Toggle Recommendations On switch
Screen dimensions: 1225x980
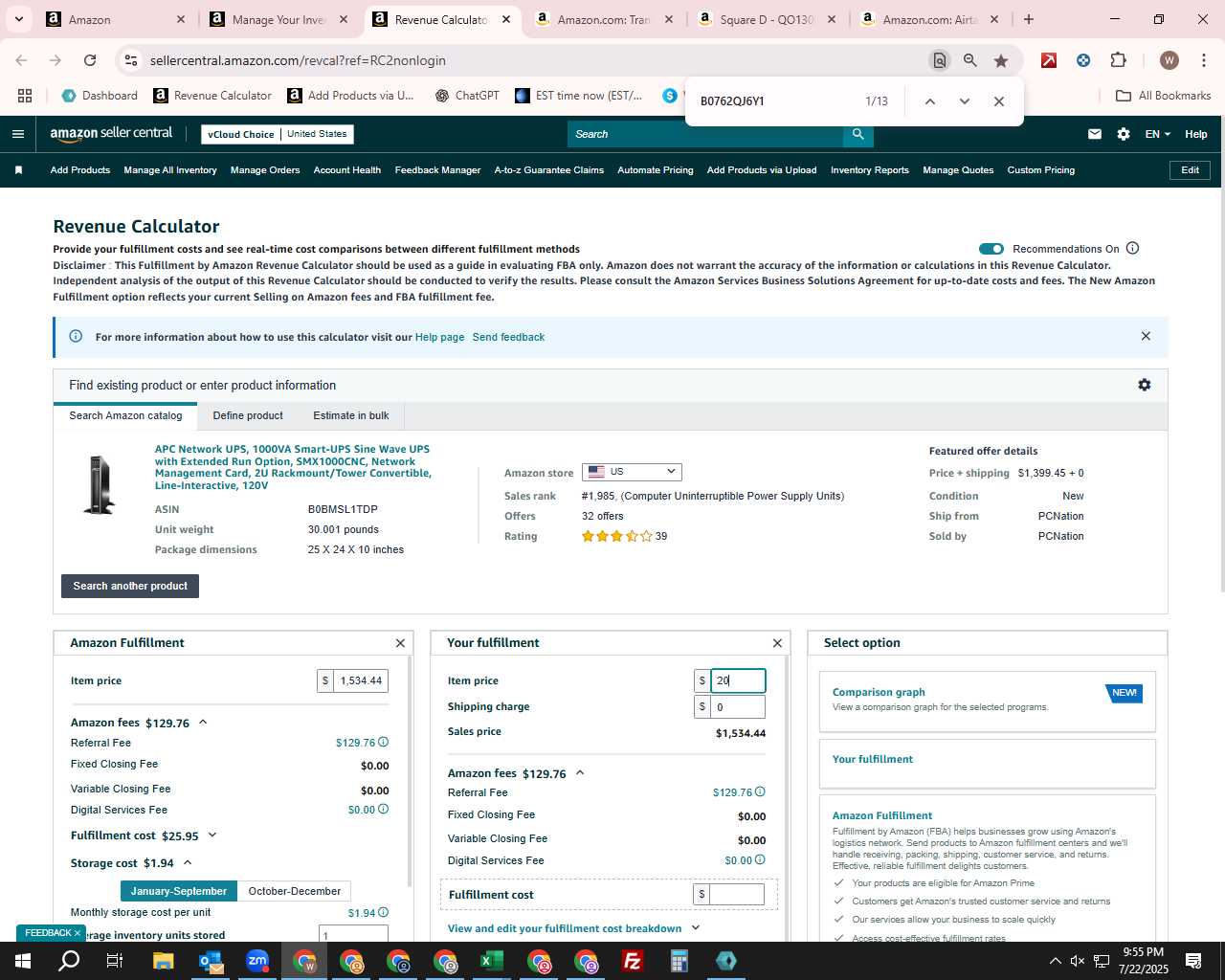991,249
